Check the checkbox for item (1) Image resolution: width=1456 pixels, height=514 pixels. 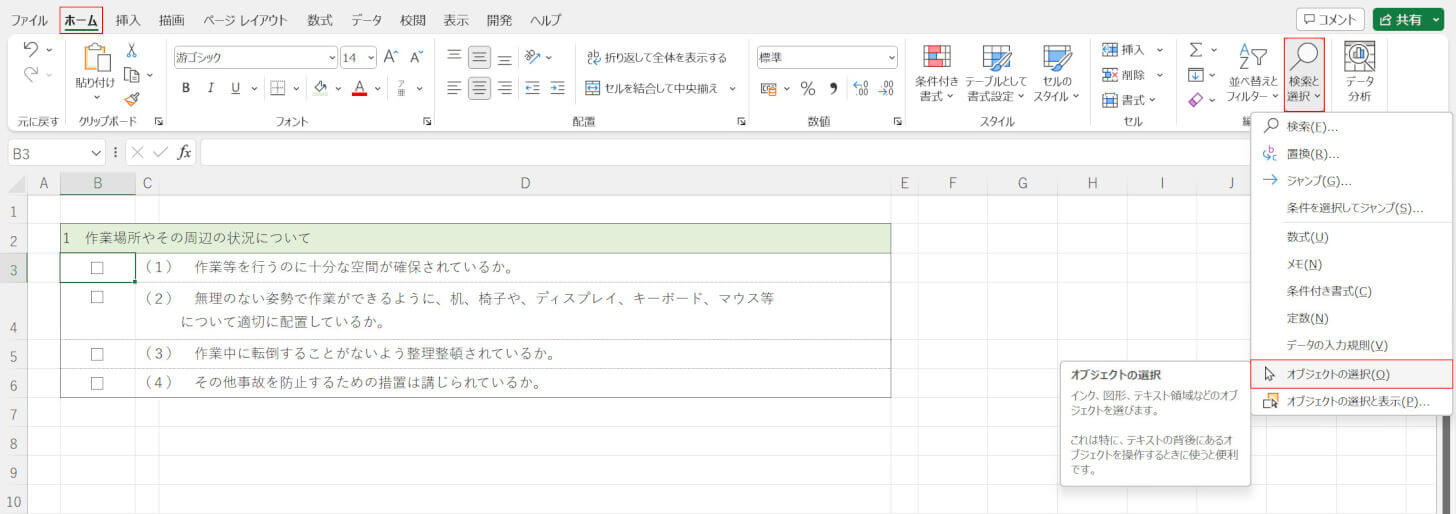[x=97, y=268]
